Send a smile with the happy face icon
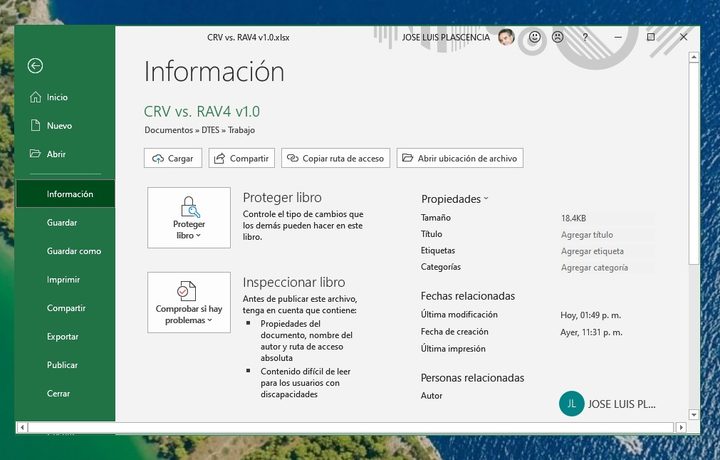 [x=534, y=37]
